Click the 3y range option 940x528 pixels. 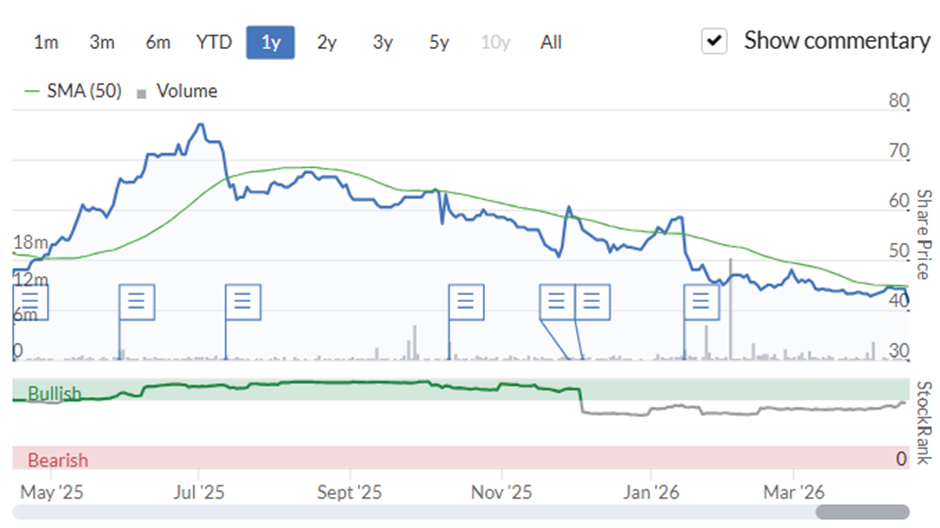coord(383,42)
